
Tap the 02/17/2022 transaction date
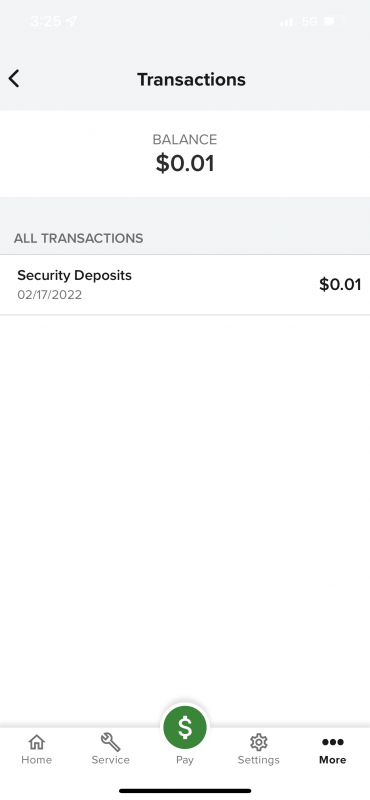click(x=50, y=295)
